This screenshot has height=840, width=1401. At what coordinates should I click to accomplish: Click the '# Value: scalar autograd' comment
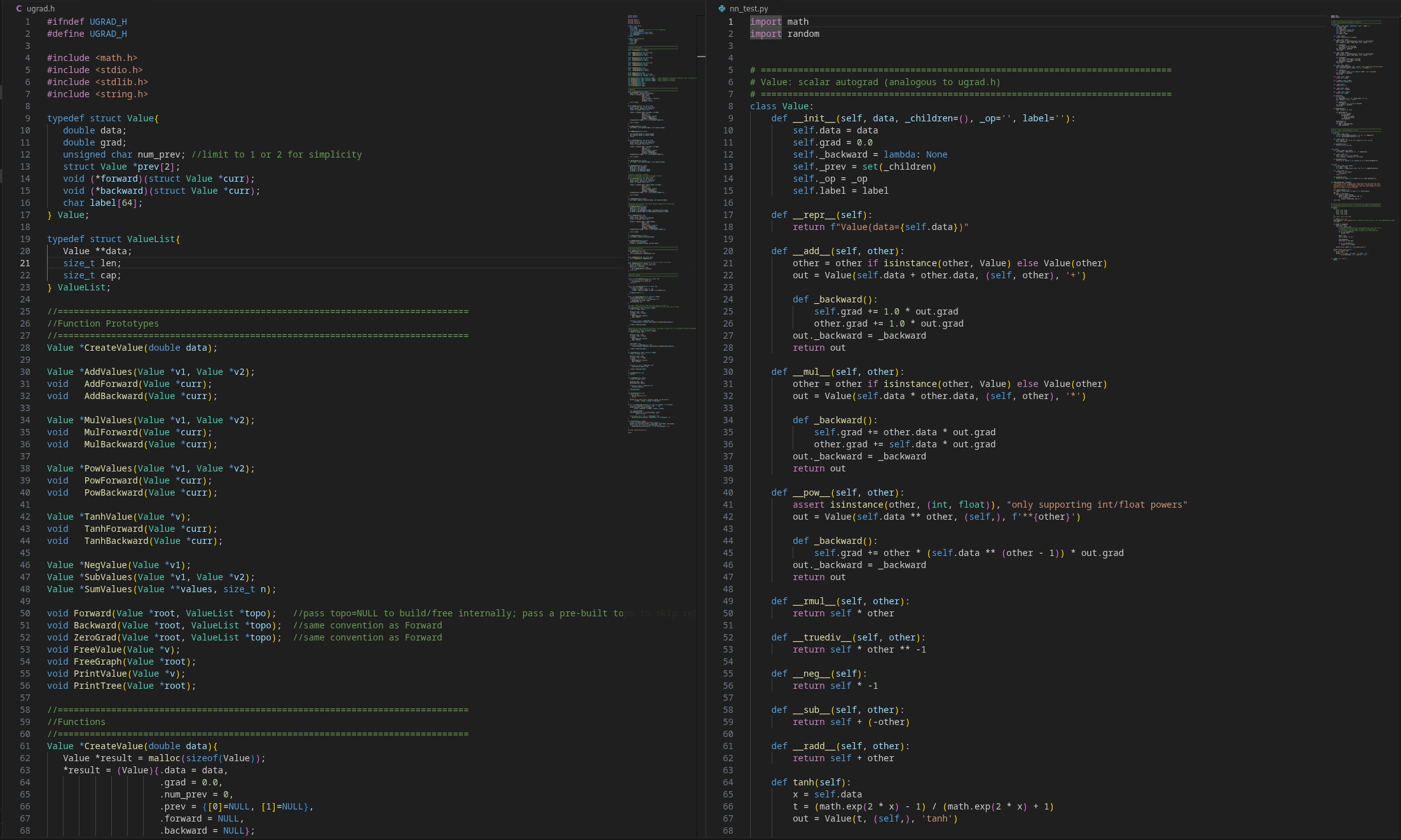pos(875,82)
